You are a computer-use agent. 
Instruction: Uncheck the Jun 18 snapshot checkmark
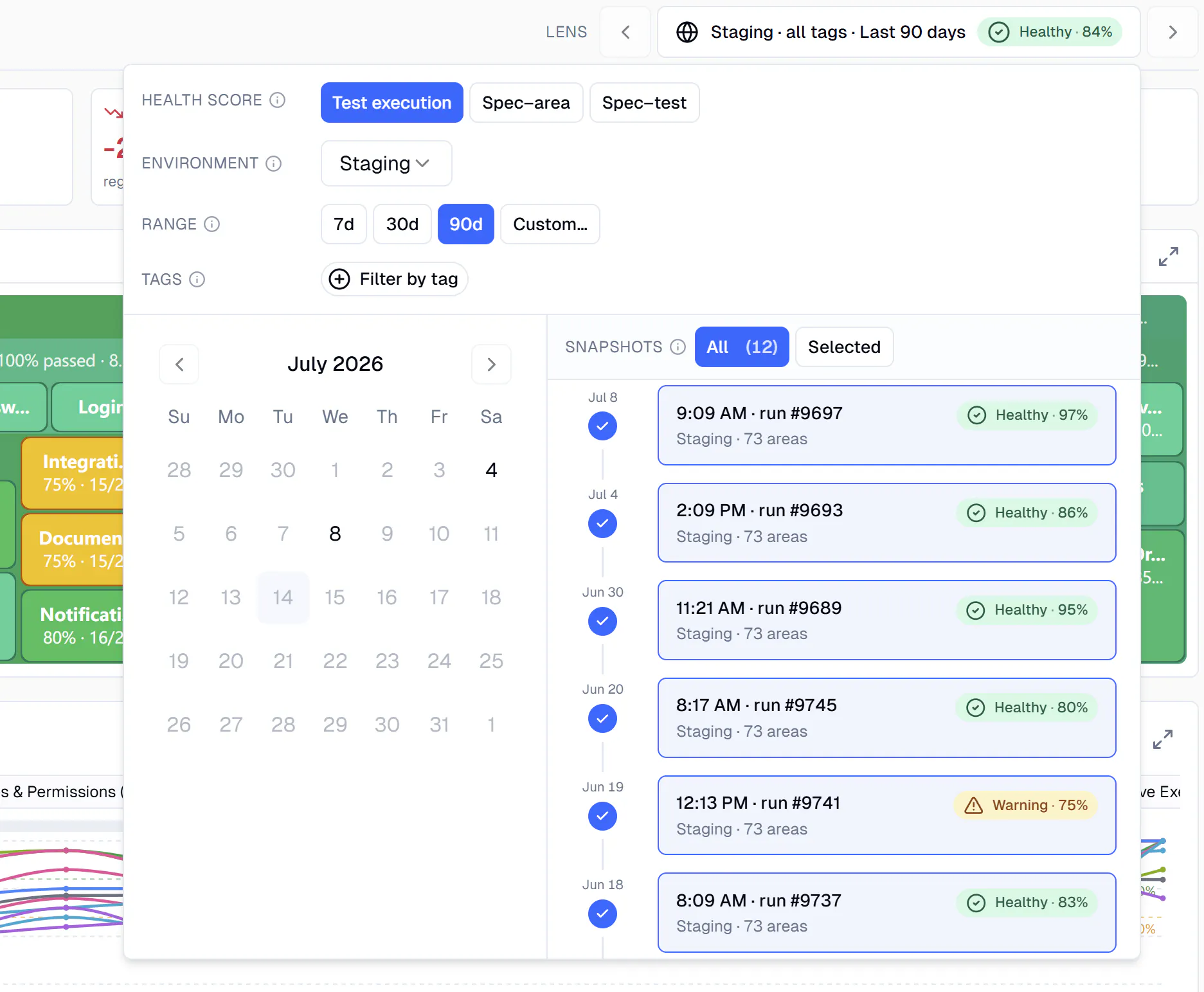pos(602,914)
